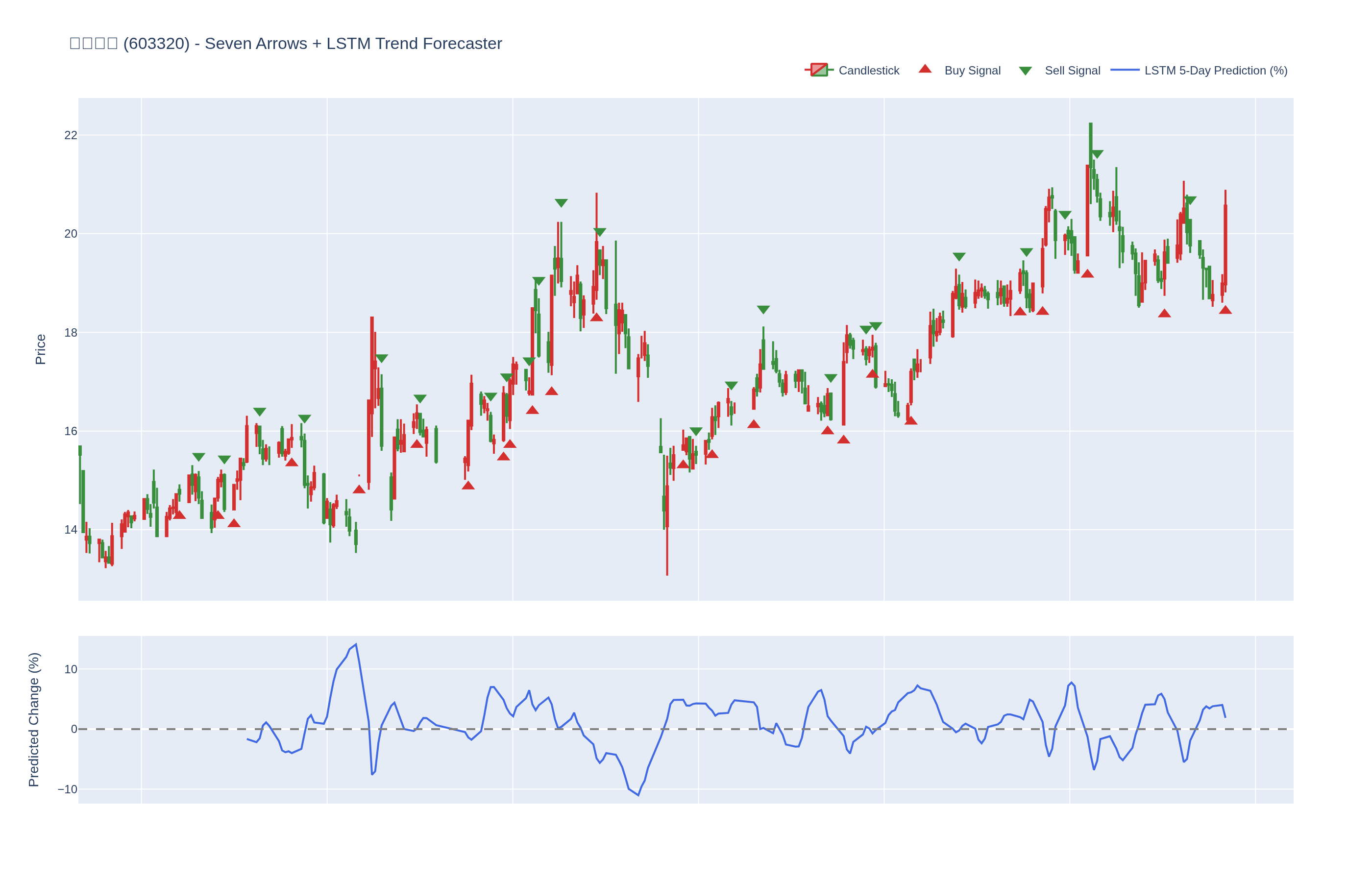Click the blue LSTM line legend swatch
The height and width of the screenshot is (882, 1372).
[x=1124, y=70]
